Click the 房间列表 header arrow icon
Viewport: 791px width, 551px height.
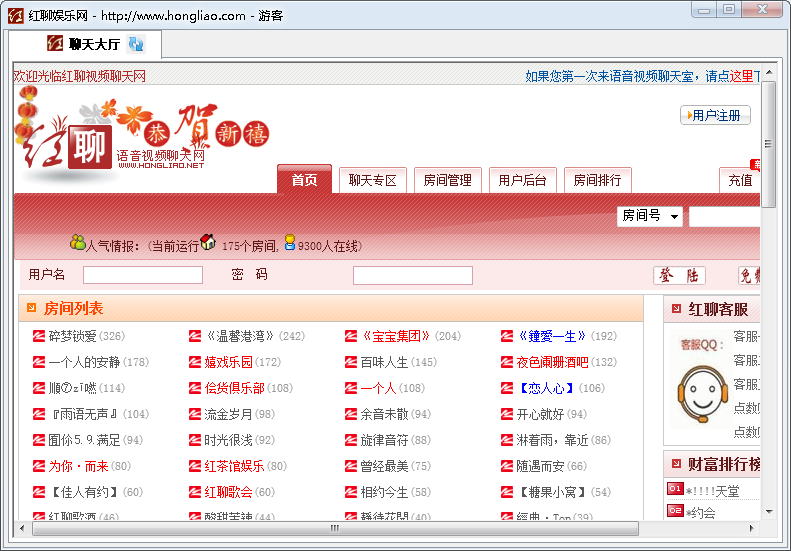click(x=31, y=308)
